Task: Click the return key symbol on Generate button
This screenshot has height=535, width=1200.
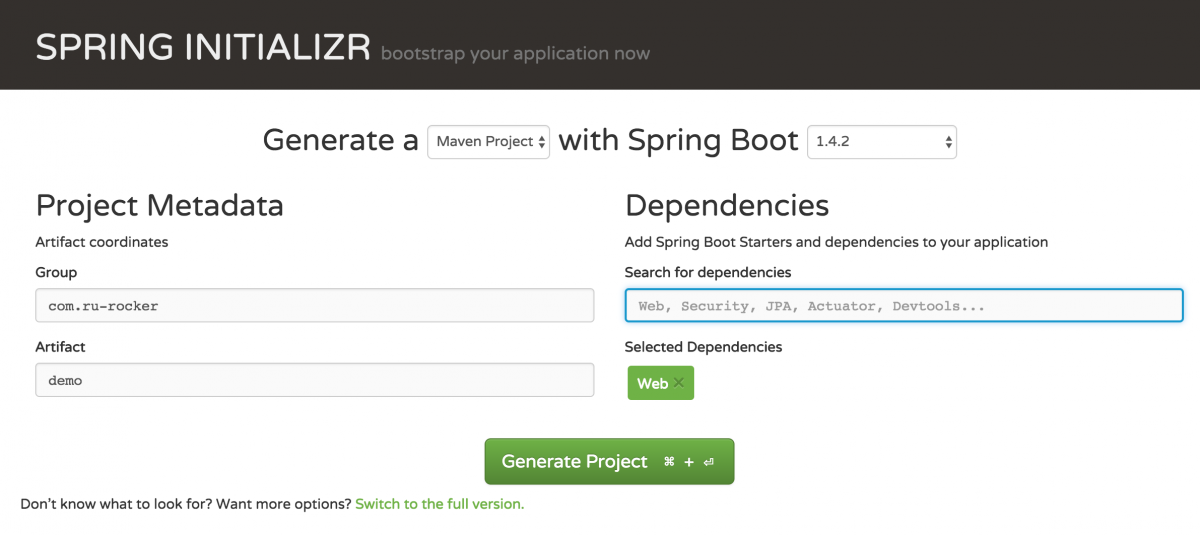Action: click(708, 462)
